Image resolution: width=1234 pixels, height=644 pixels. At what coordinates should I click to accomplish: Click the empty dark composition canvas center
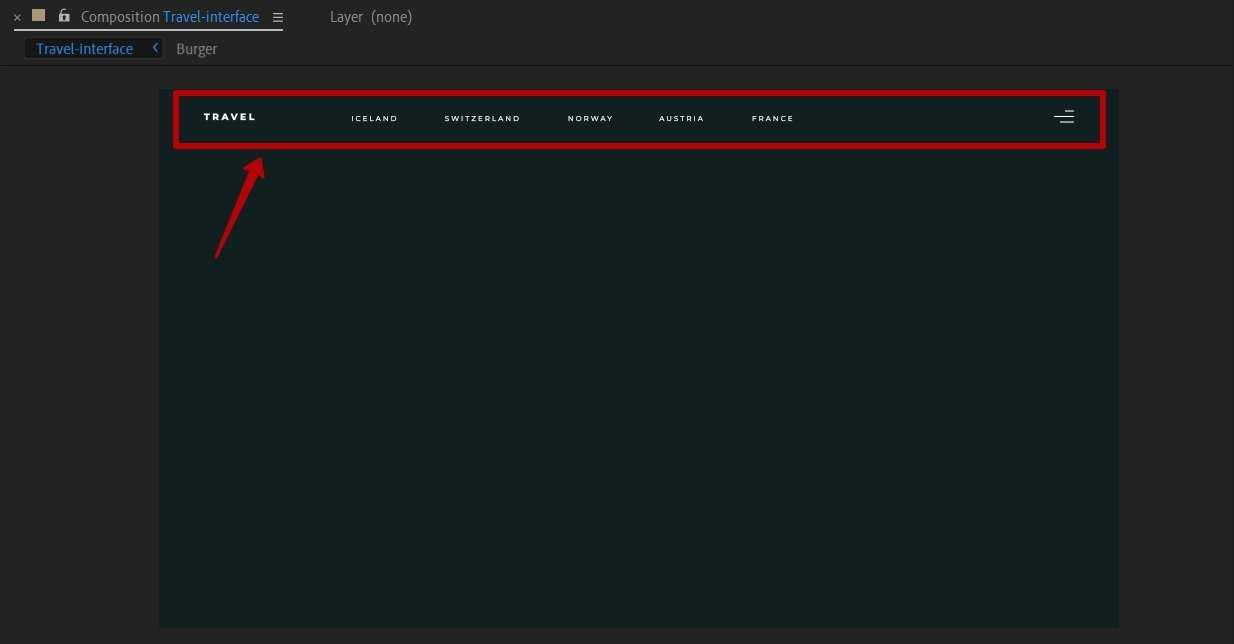[638, 390]
